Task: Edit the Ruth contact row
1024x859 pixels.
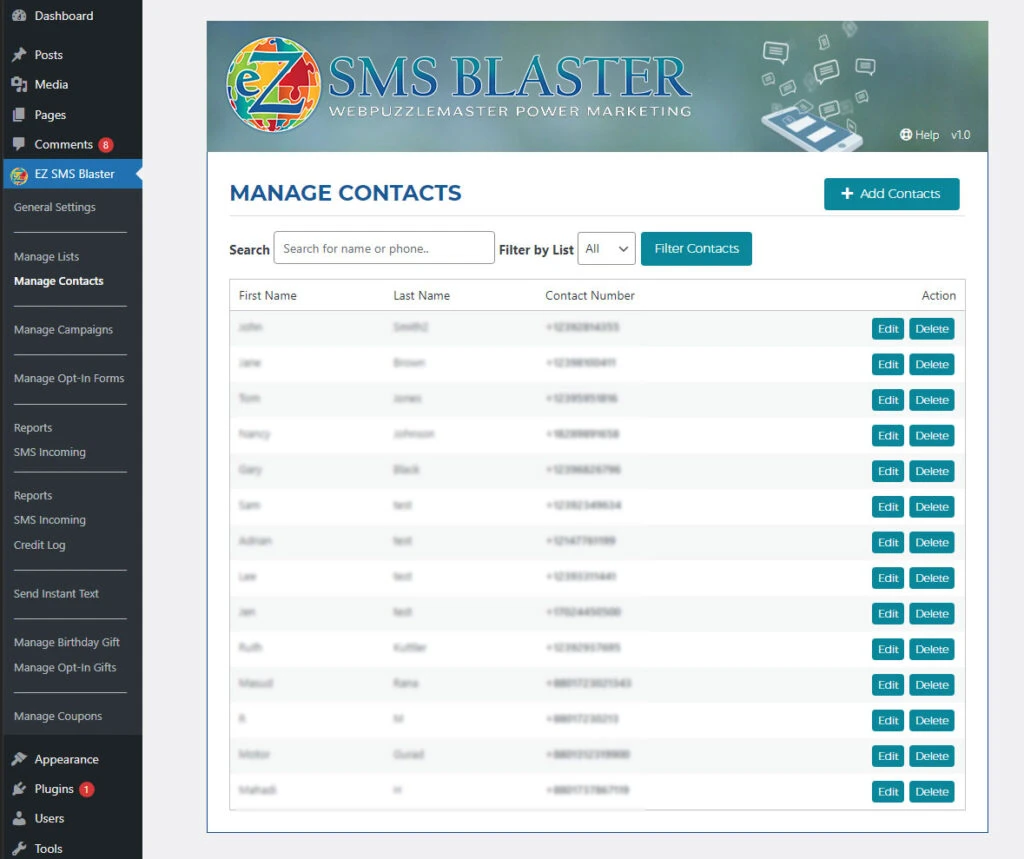Action: point(888,649)
